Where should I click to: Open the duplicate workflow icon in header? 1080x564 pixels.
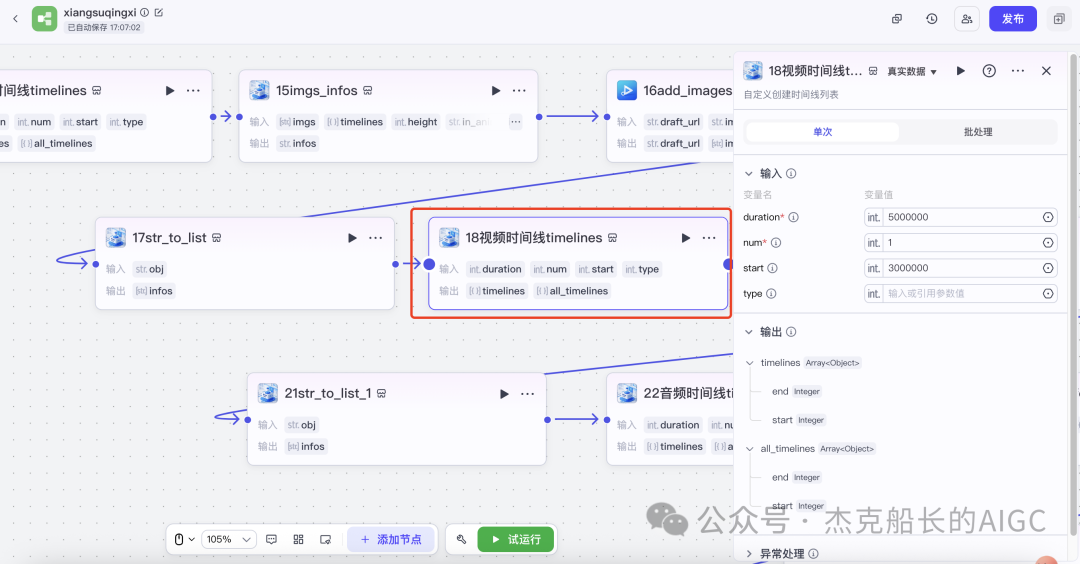[897, 19]
